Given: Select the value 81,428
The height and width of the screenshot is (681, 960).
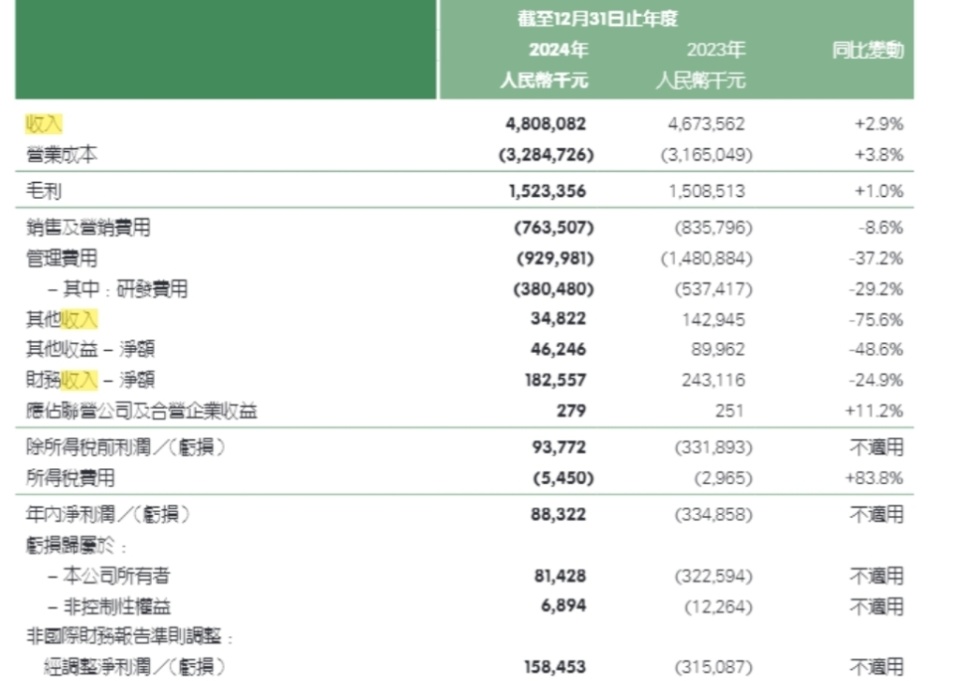Looking at the screenshot, I should [560, 576].
